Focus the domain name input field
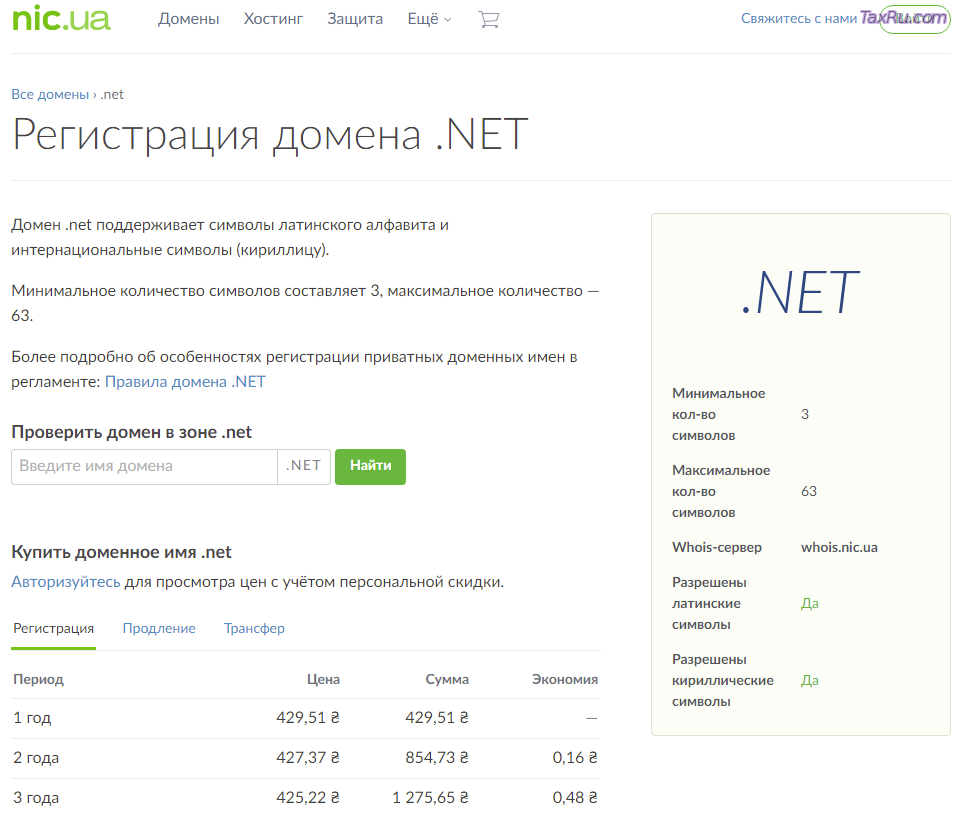 pos(144,466)
